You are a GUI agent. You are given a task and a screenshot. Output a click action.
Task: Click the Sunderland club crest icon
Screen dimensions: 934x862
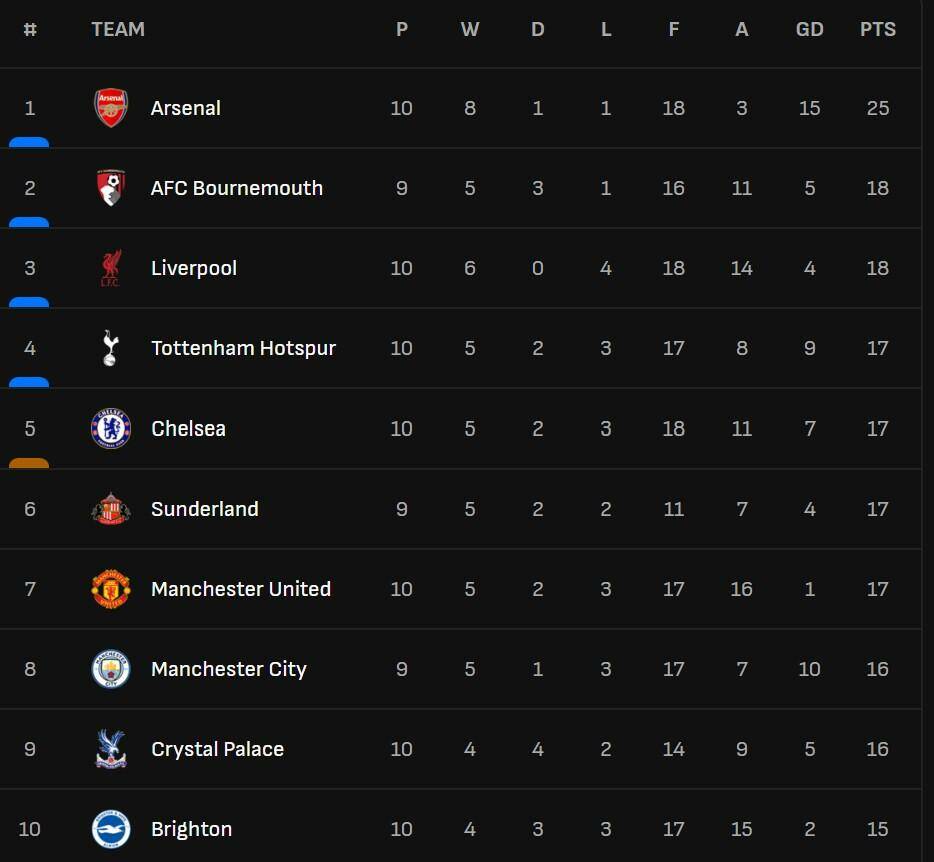[111, 509]
